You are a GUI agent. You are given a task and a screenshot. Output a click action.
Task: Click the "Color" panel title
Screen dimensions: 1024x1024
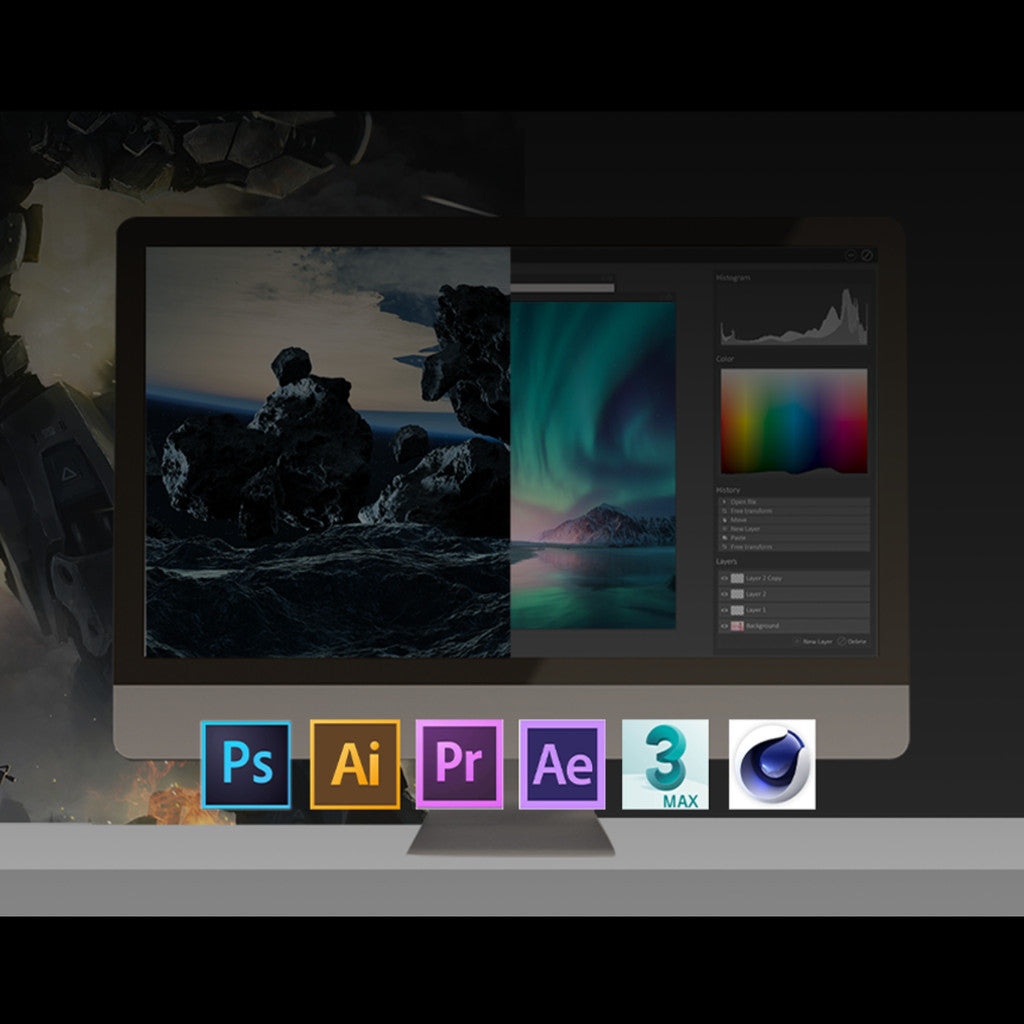coord(725,359)
